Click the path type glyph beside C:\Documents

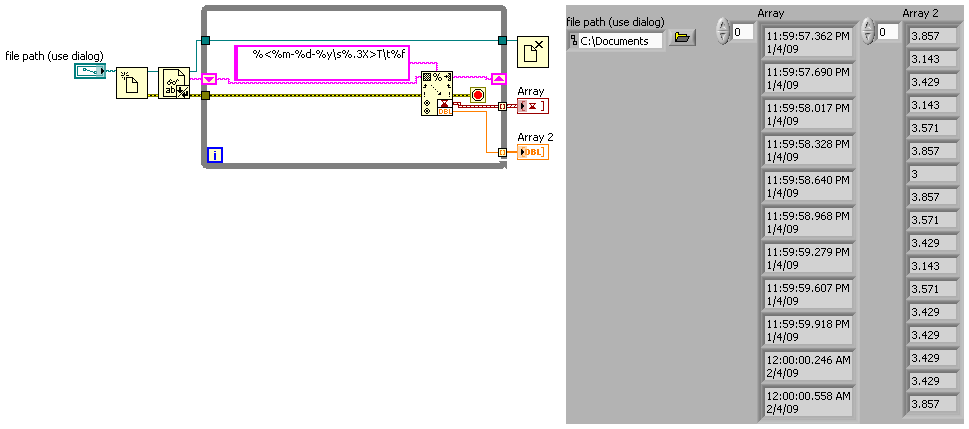coord(573,41)
